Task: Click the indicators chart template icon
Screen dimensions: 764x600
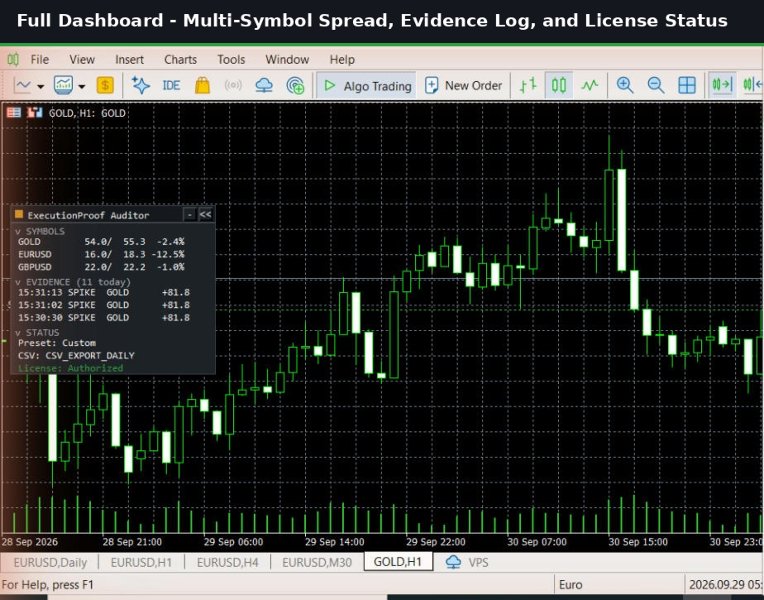Action: [x=63, y=85]
